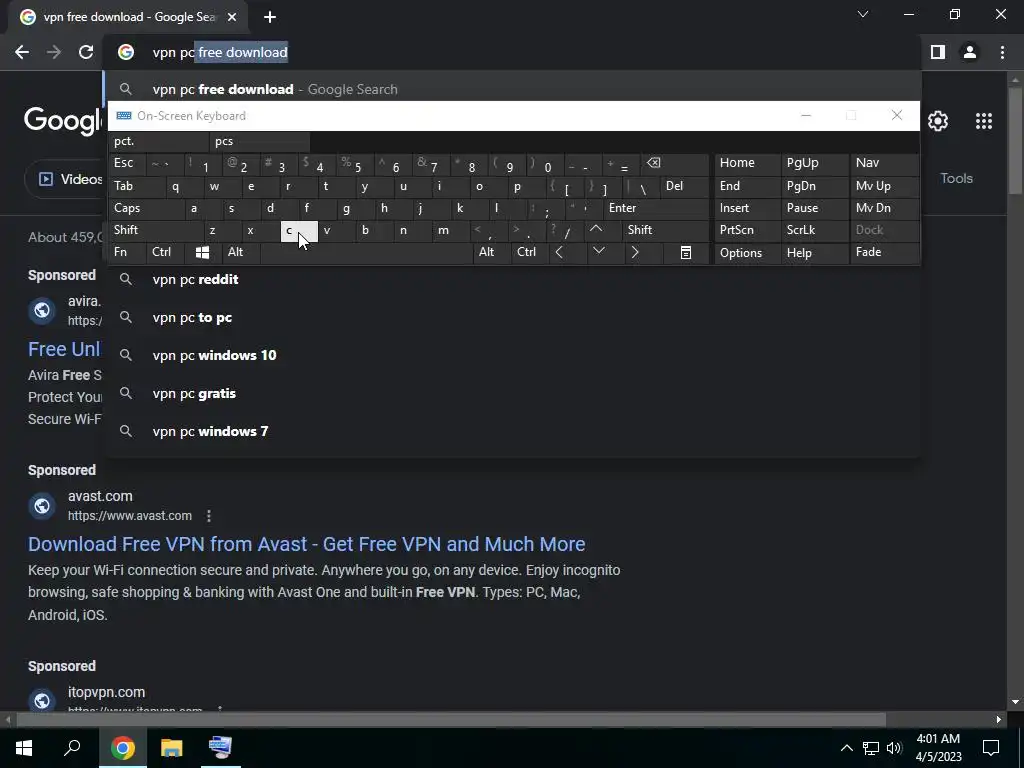
Task: Open the tab search chevron
Action: 863,14
